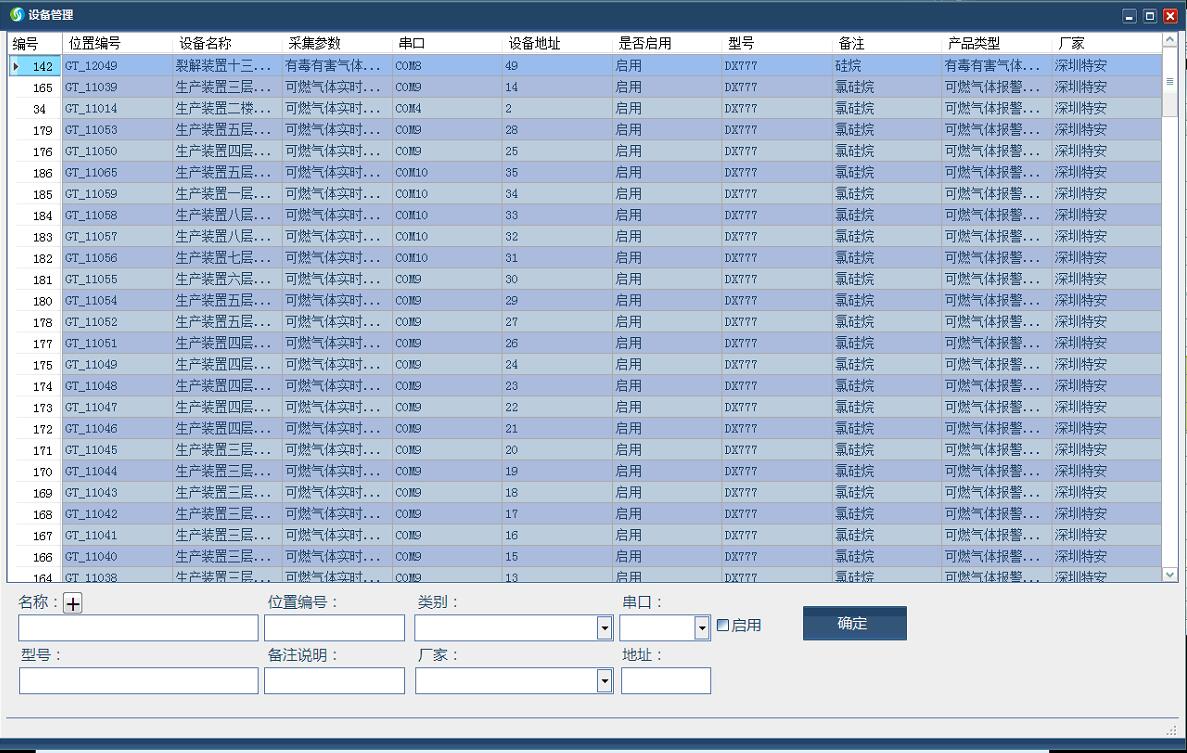
Task: Click the 是否启用 column header
Action: point(645,43)
